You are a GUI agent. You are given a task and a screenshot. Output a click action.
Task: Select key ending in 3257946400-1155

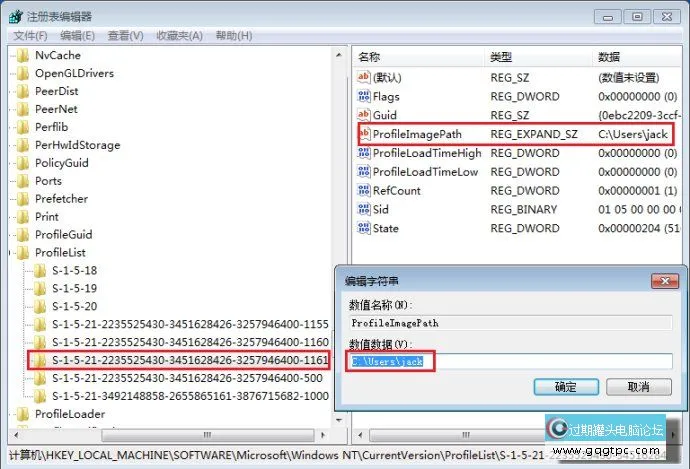pyautogui.click(x=190, y=324)
